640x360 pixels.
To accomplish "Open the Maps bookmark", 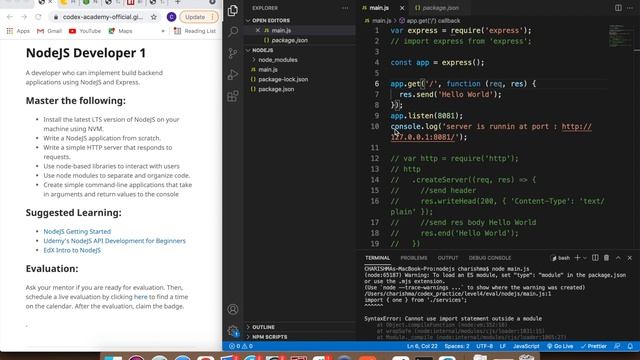I will (120, 31).
